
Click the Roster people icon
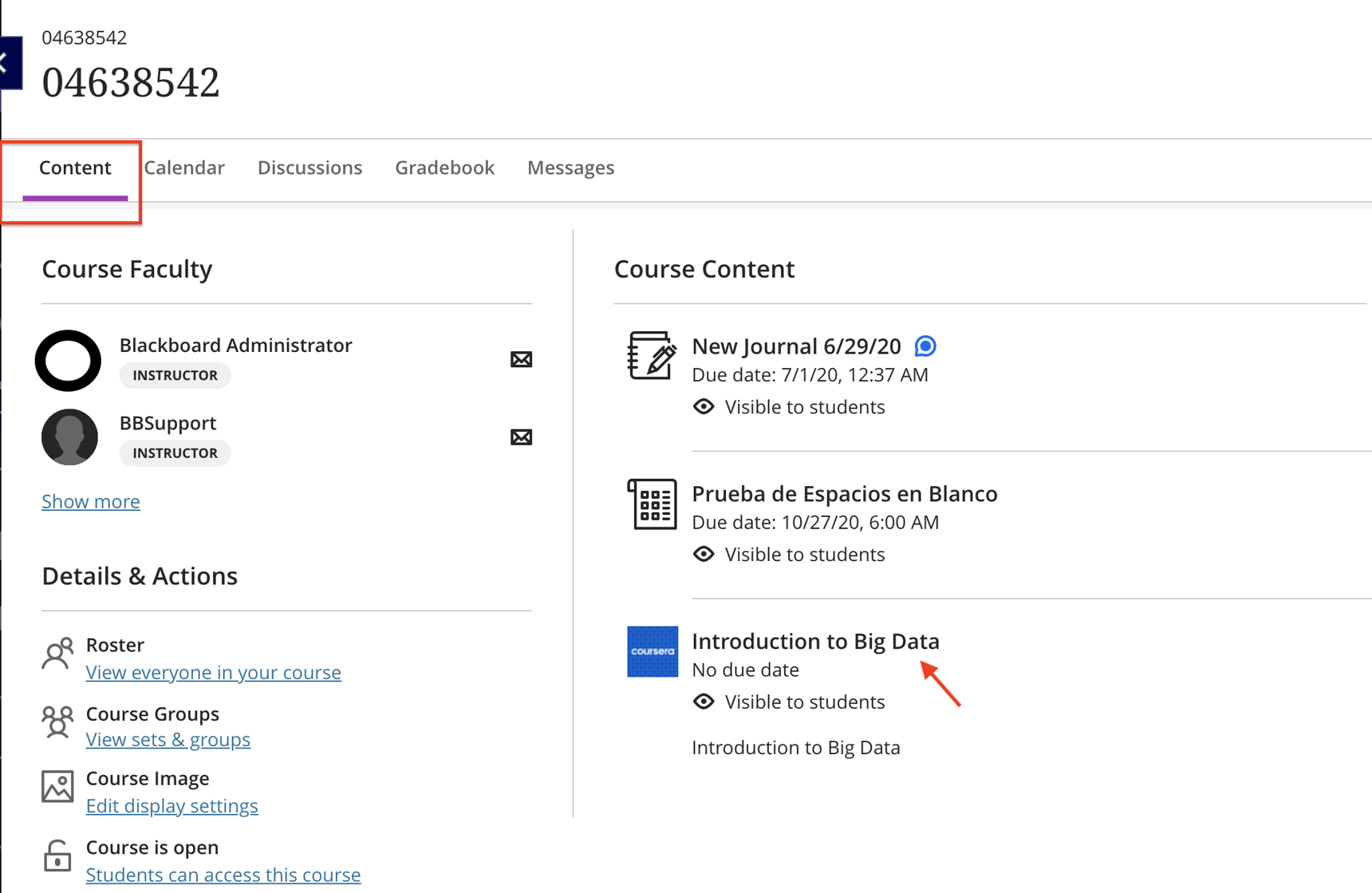point(57,654)
